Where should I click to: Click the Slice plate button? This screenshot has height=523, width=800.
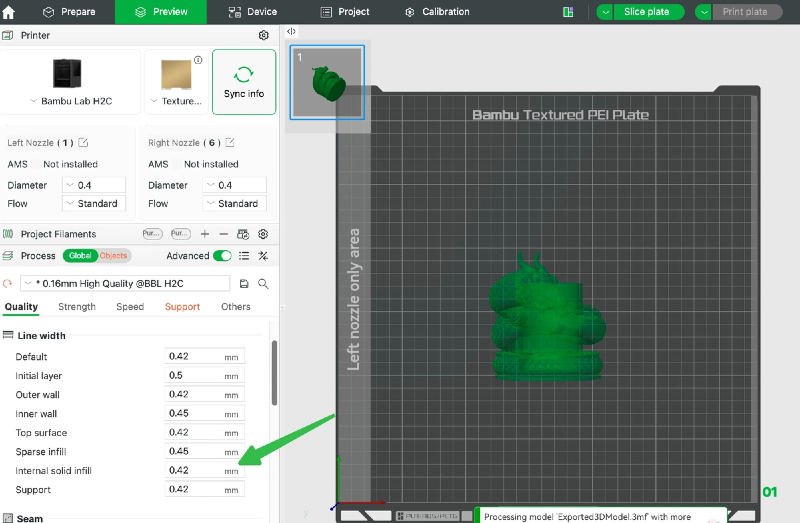click(x=648, y=12)
